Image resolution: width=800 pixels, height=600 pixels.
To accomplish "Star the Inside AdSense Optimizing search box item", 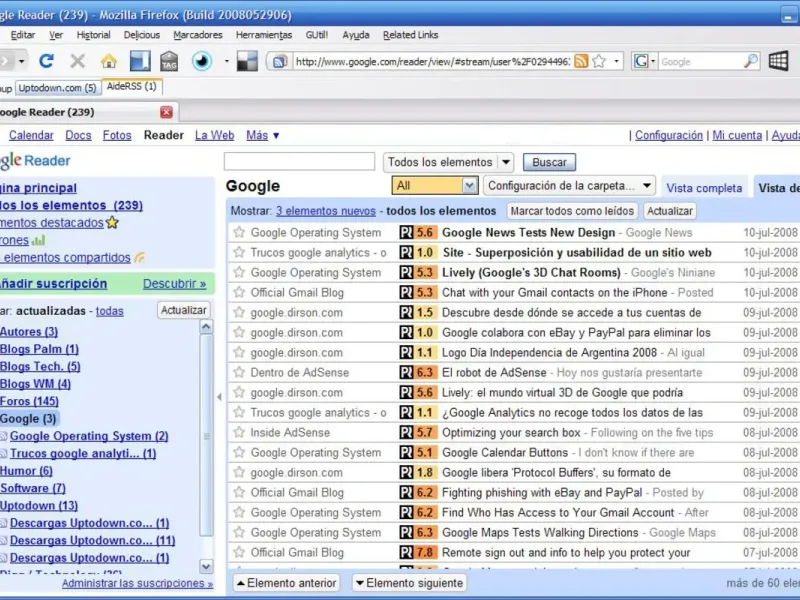I will [x=239, y=432].
